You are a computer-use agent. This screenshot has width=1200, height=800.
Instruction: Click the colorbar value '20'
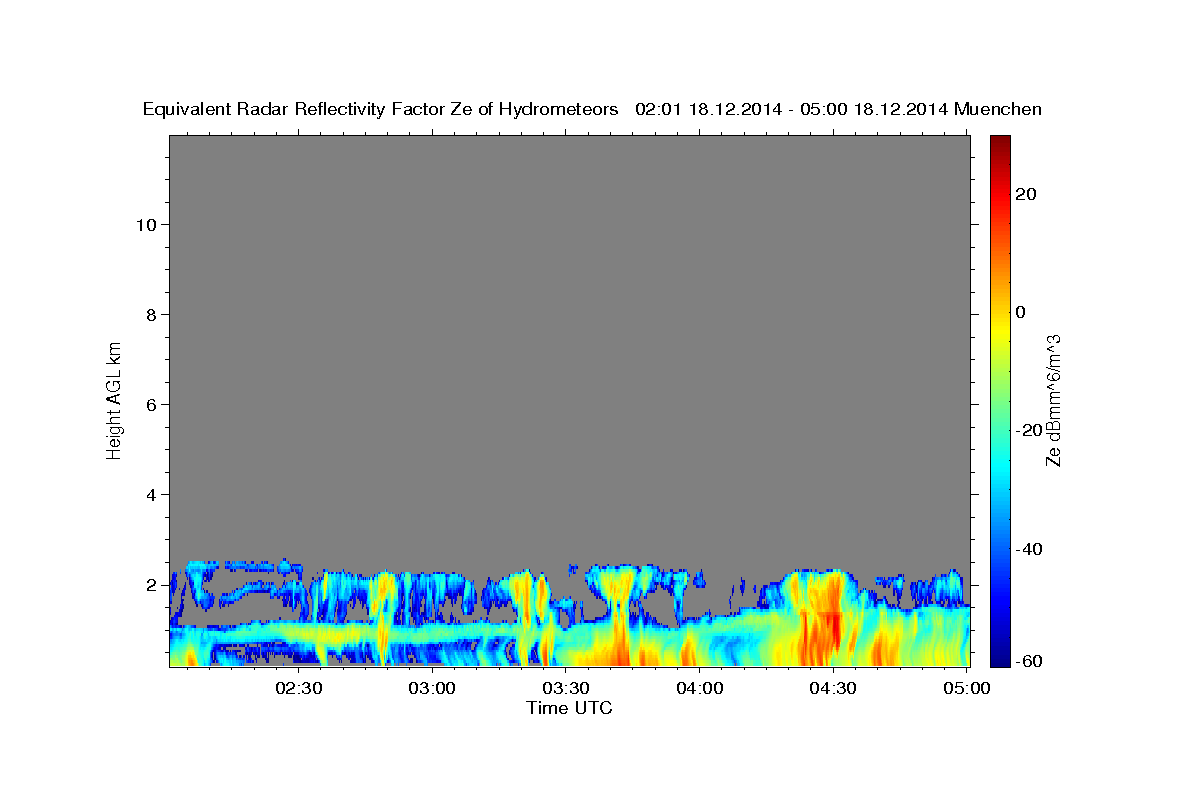point(1025,194)
